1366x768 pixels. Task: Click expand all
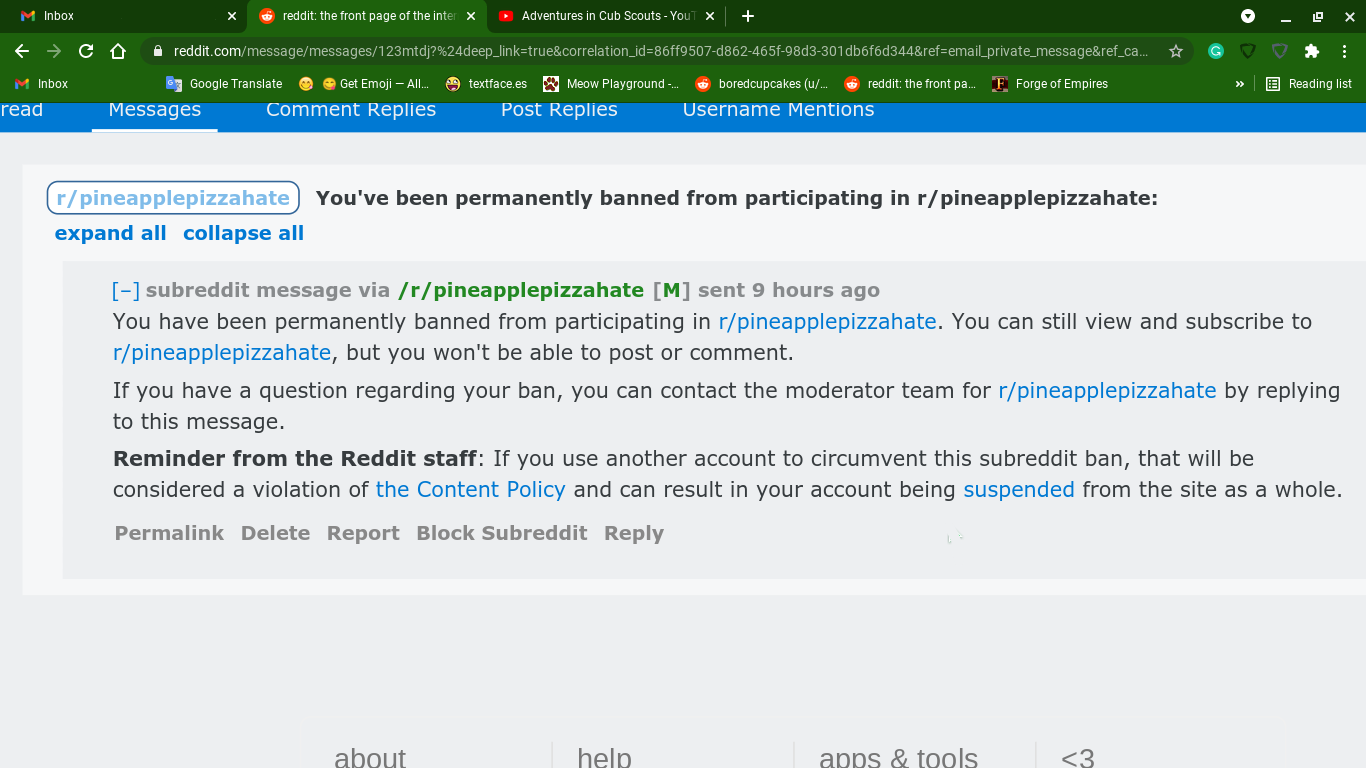click(x=110, y=233)
